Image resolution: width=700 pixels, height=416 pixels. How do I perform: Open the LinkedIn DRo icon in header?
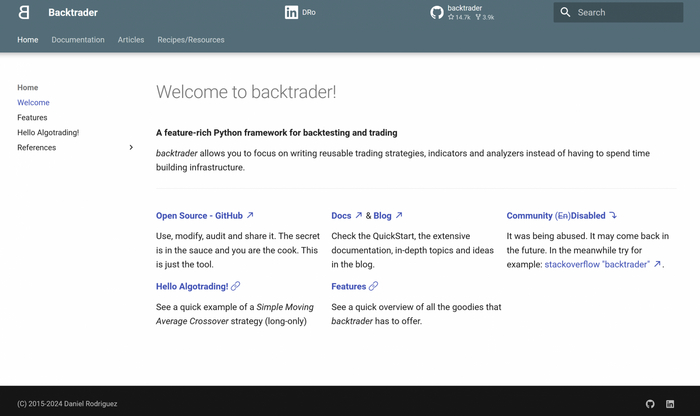coord(291,12)
